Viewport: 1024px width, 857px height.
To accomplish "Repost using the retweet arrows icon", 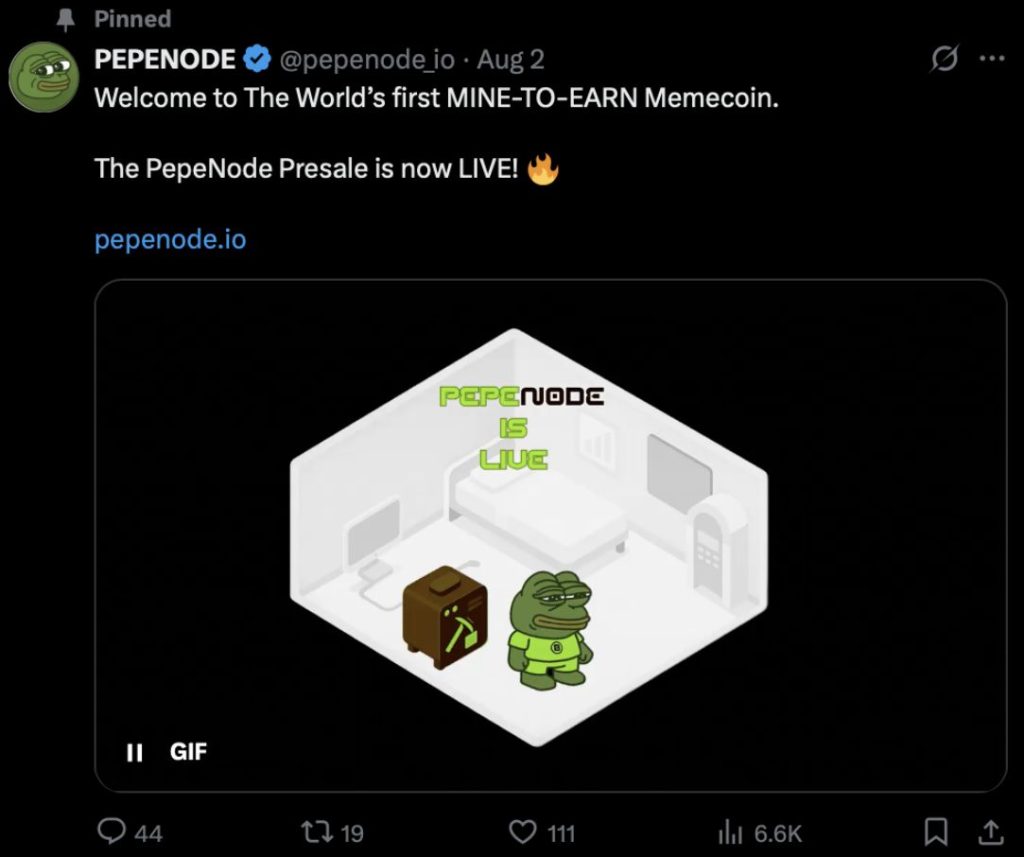I will coord(316,832).
